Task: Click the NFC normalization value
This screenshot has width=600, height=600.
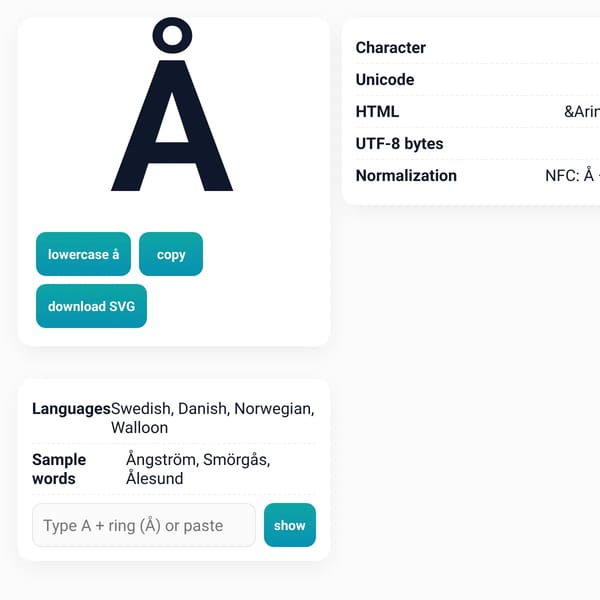Action: pos(572,176)
